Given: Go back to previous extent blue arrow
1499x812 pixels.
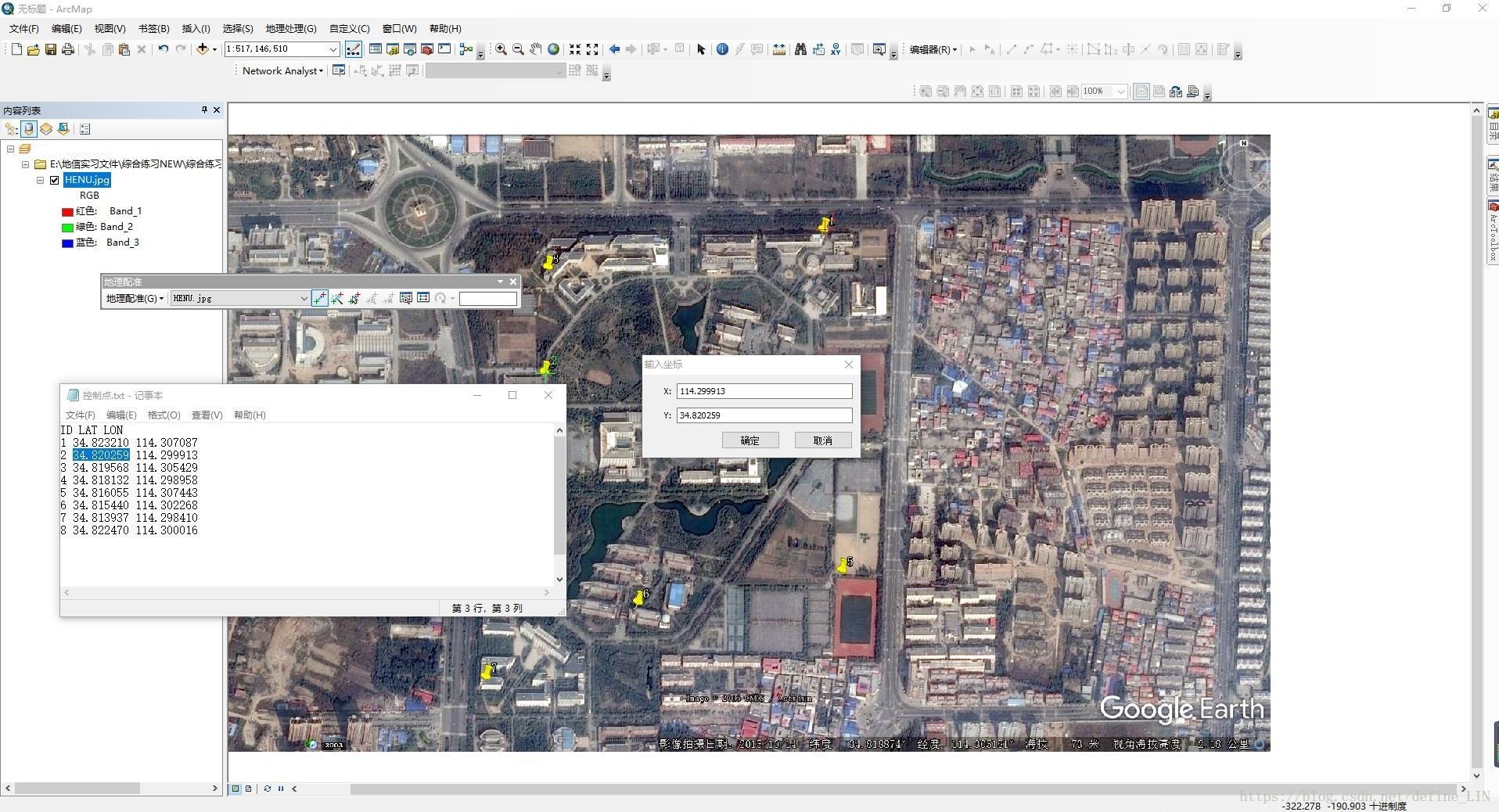Looking at the screenshot, I should coord(614,49).
